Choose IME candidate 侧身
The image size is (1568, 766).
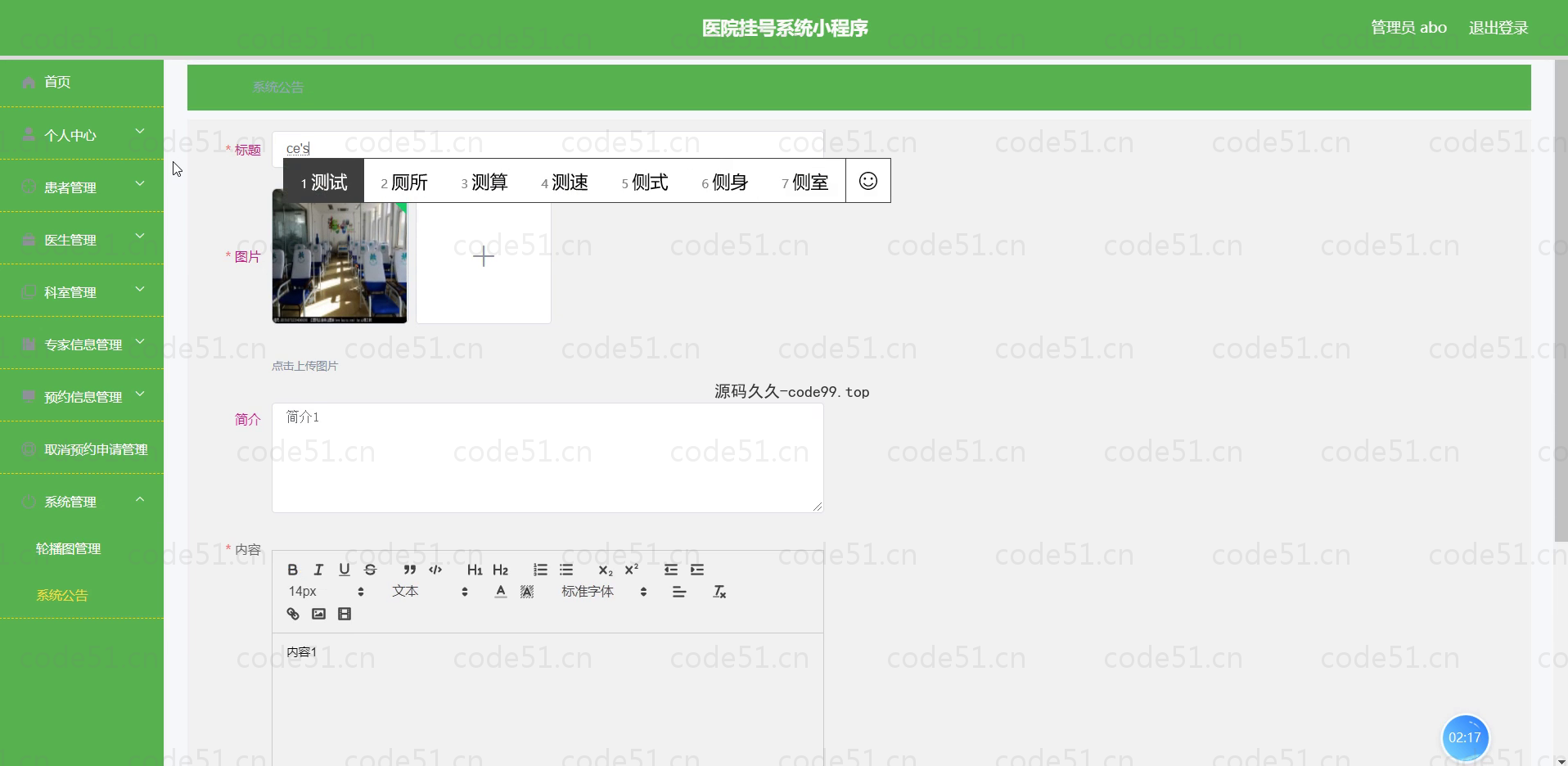(725, 182)
